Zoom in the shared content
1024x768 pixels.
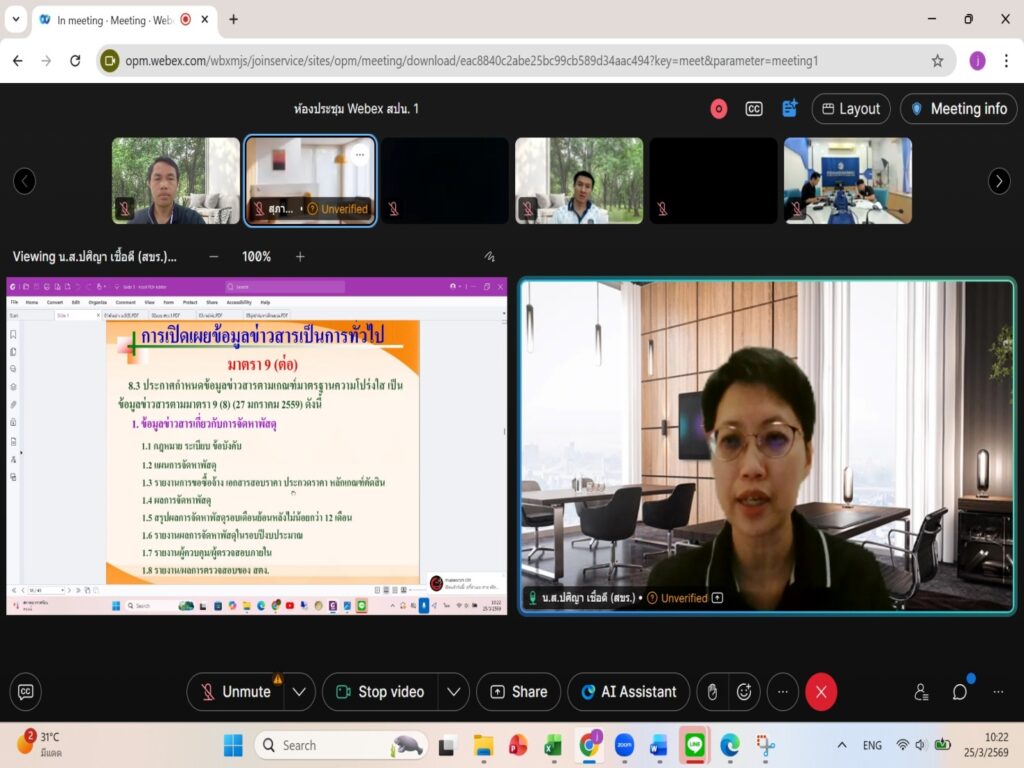(x=300, y=257)
